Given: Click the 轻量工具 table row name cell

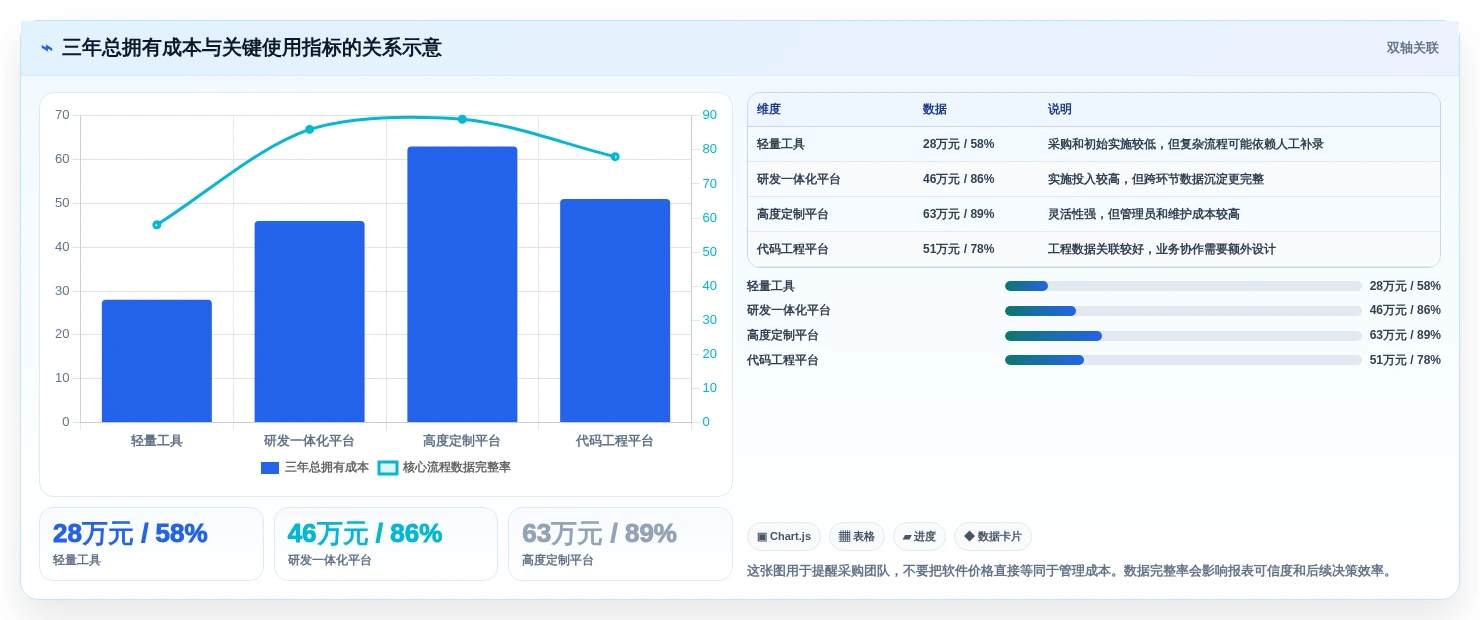Looking at the screenshot, I should click(x=781, y=144).
